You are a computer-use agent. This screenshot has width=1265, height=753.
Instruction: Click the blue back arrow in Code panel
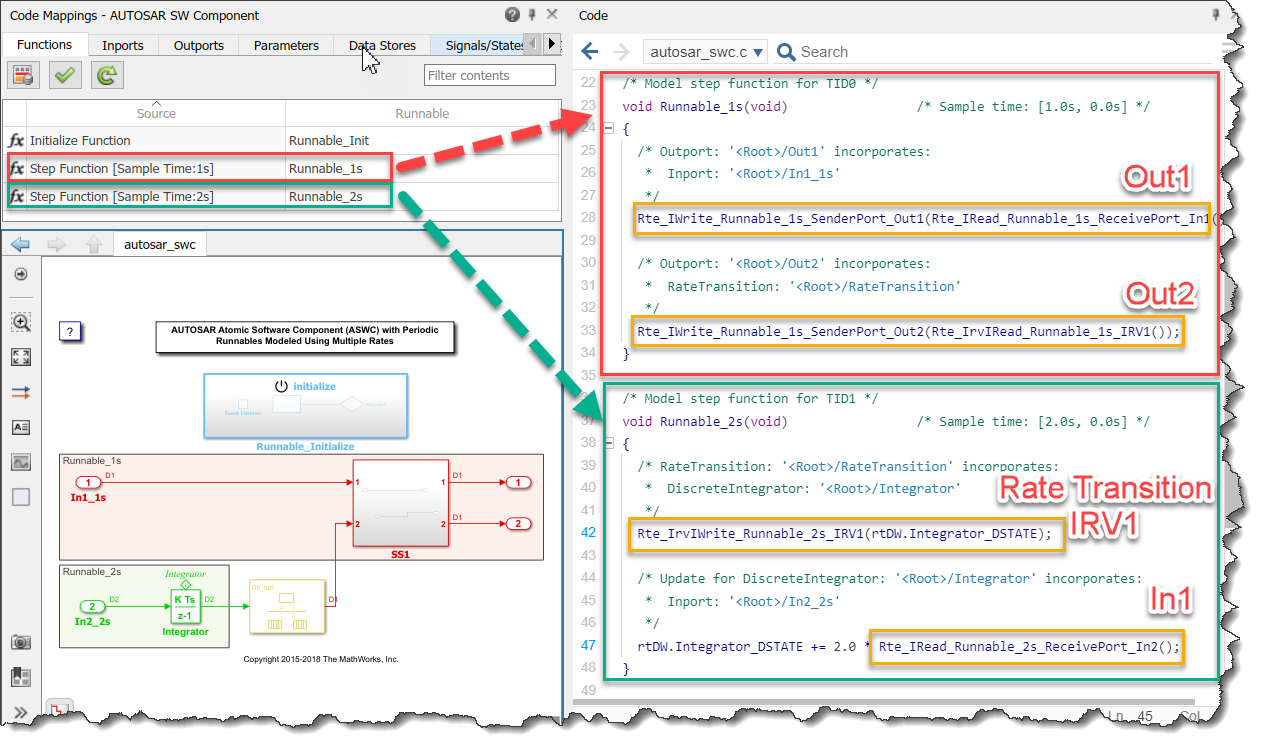coord(590,52)
